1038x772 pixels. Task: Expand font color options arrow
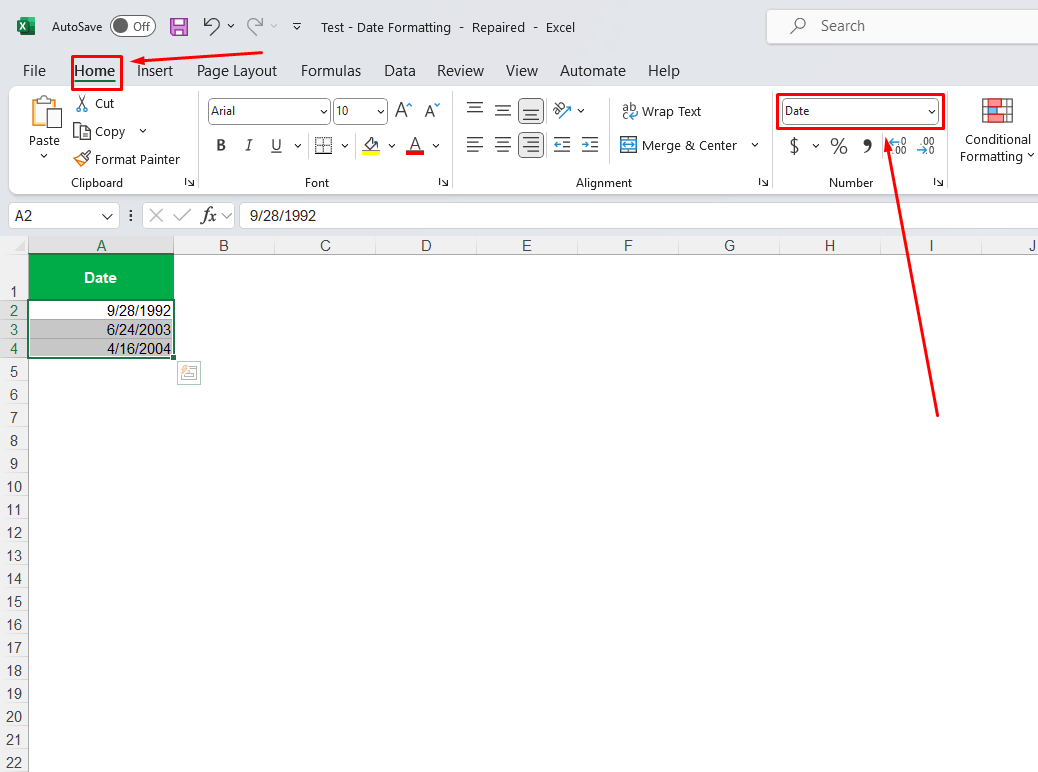(x=436, y=146)
